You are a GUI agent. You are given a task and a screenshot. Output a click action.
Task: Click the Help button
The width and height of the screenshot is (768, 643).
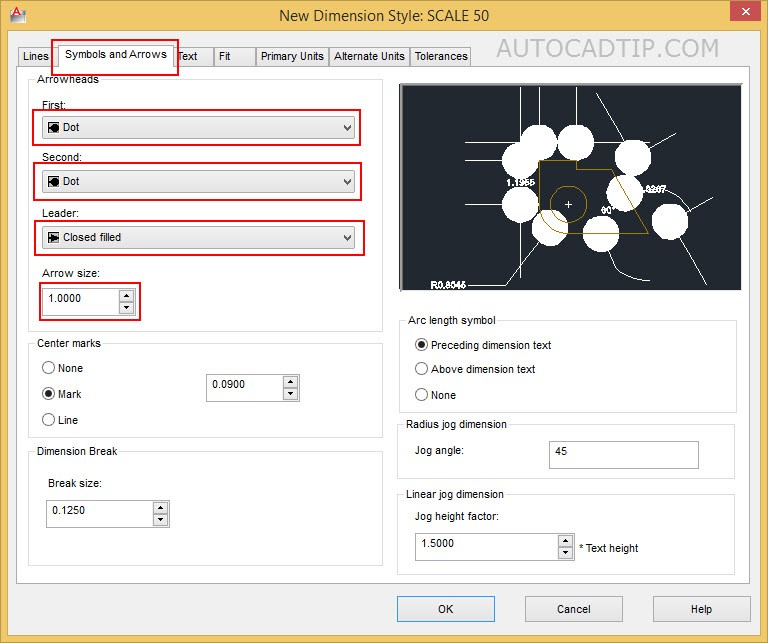coord(701,609)
